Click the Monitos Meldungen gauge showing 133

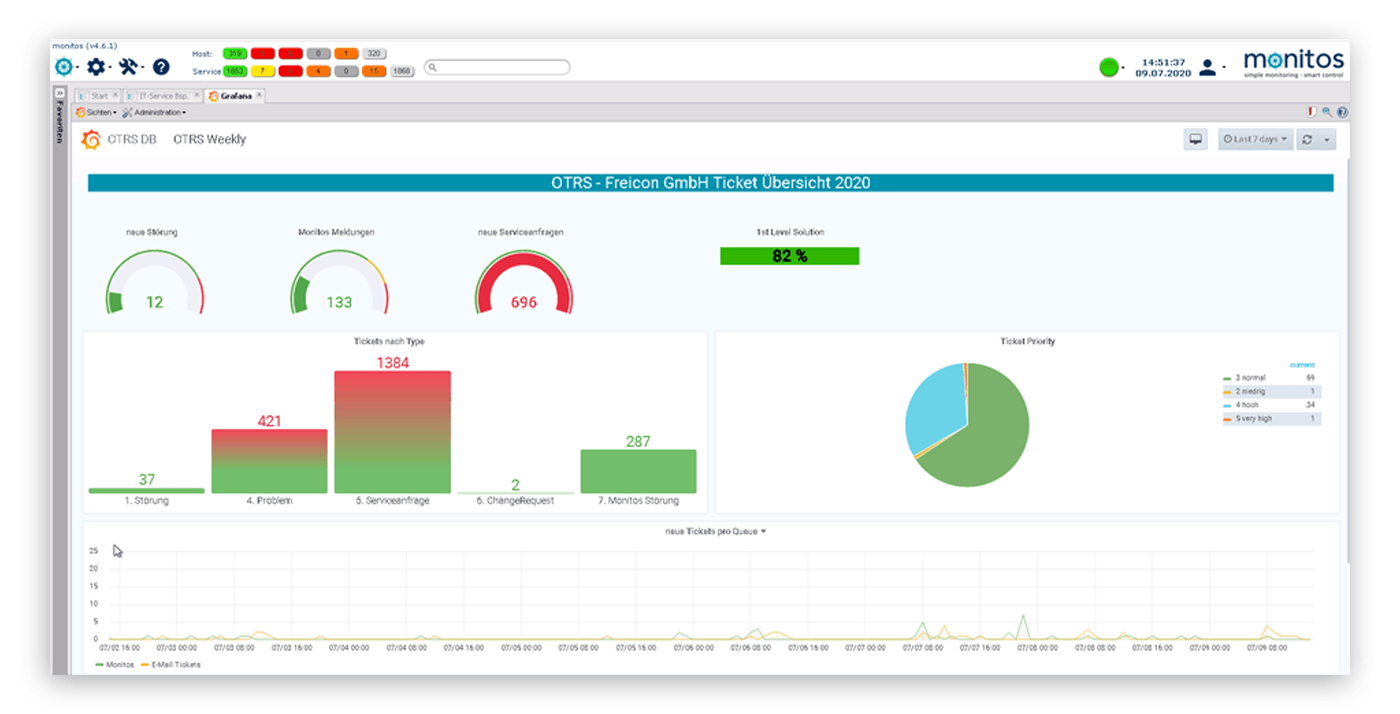(339, 282)
